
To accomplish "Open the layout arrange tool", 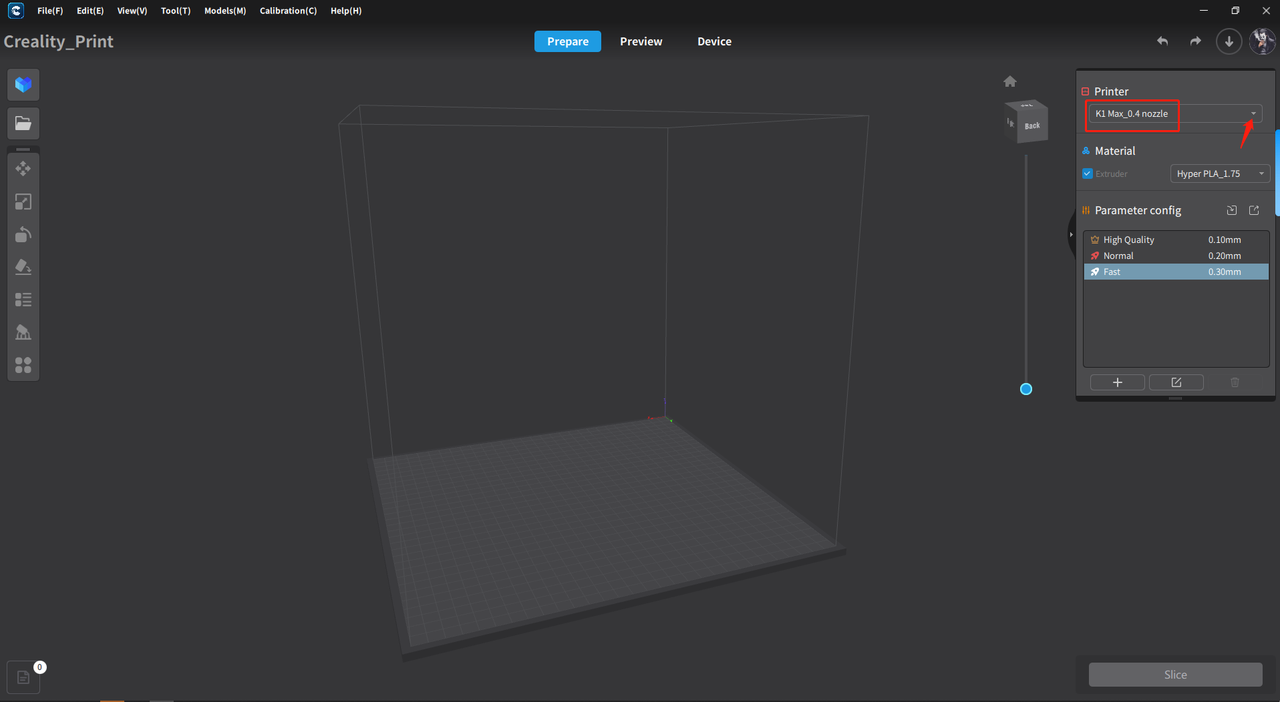I will [x=23, y=365].
